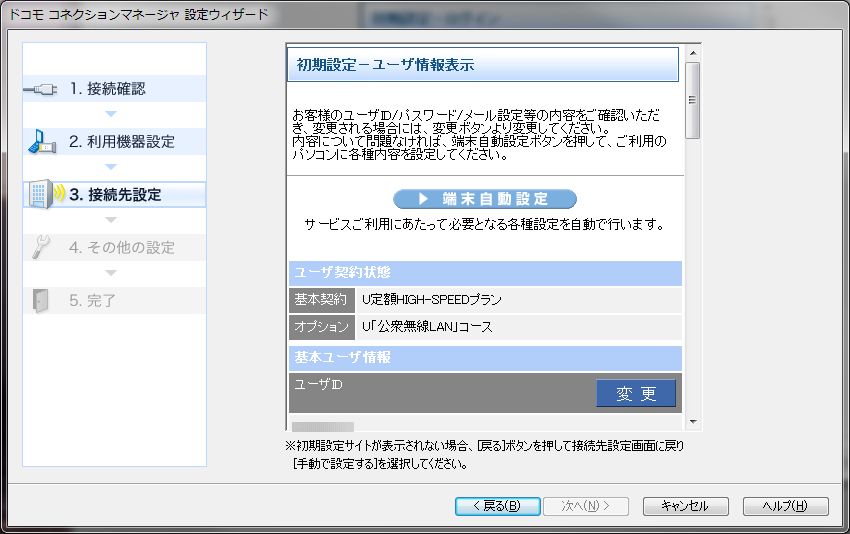Image resolution: width=850 pixels, height=534 pixels.
Task: Open help with ヘルプ(H) button
Action: (785, 506)
